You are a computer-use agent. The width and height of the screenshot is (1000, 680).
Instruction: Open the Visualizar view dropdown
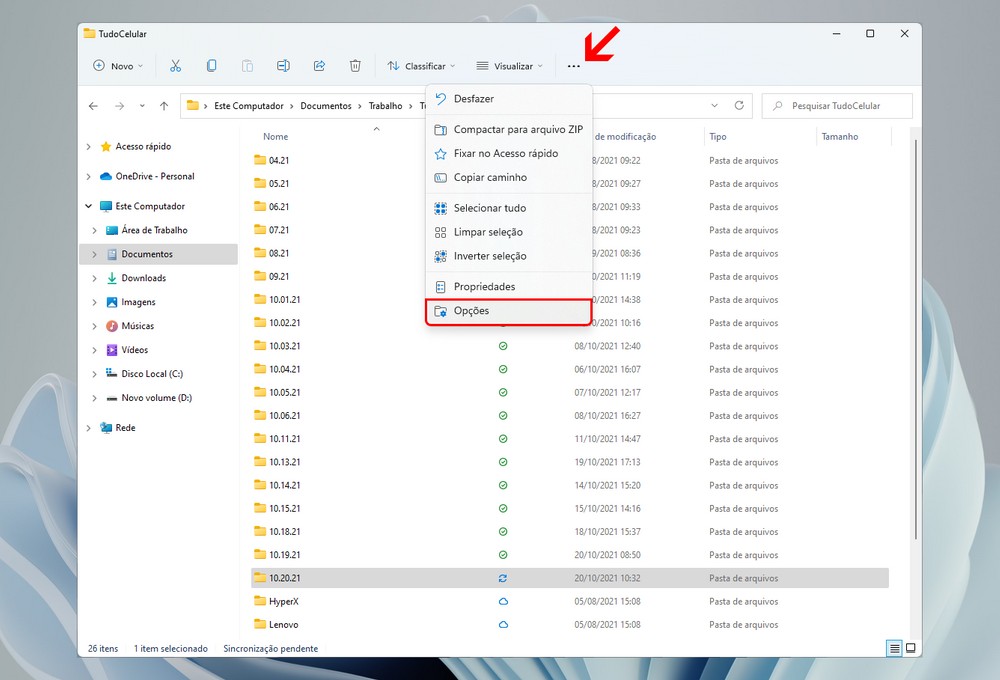point(510,66)
